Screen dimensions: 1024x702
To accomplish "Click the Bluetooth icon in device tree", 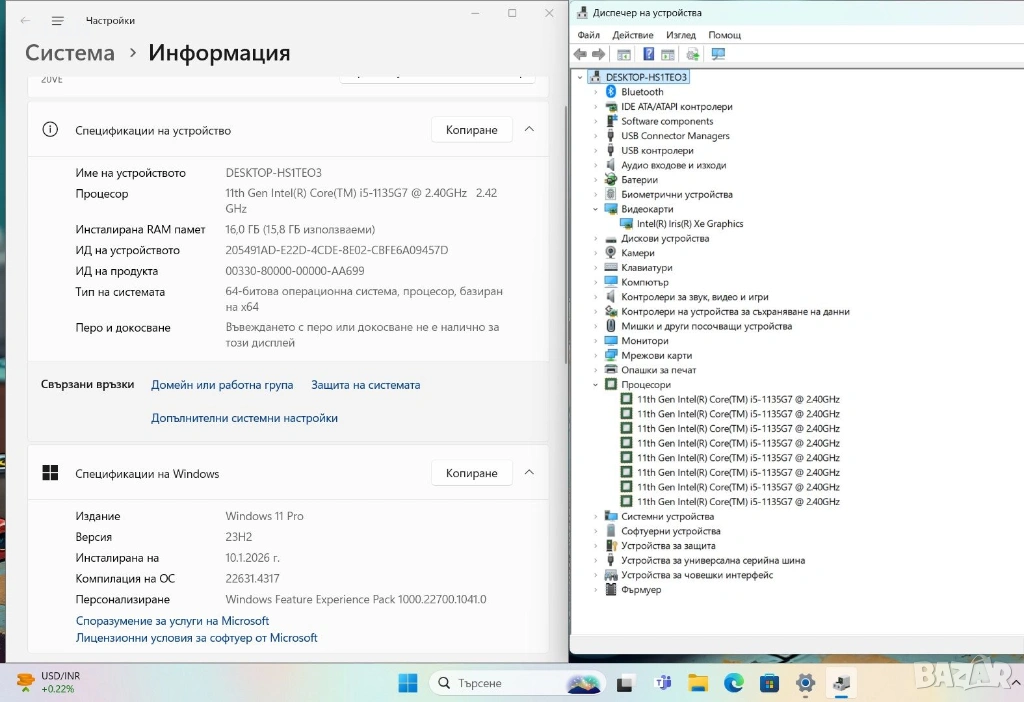I will pyautogui.click(x=611, y=92).
